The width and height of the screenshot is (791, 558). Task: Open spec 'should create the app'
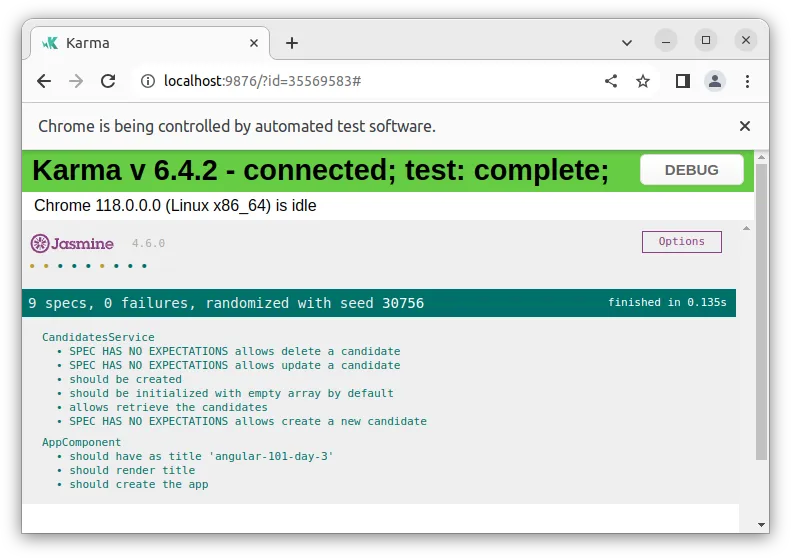(x=139, y=484)
